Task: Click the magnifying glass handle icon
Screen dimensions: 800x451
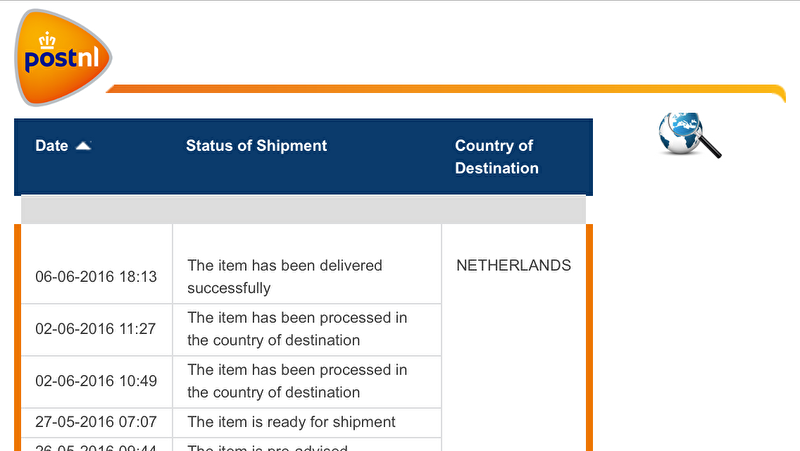Action: 709,145
